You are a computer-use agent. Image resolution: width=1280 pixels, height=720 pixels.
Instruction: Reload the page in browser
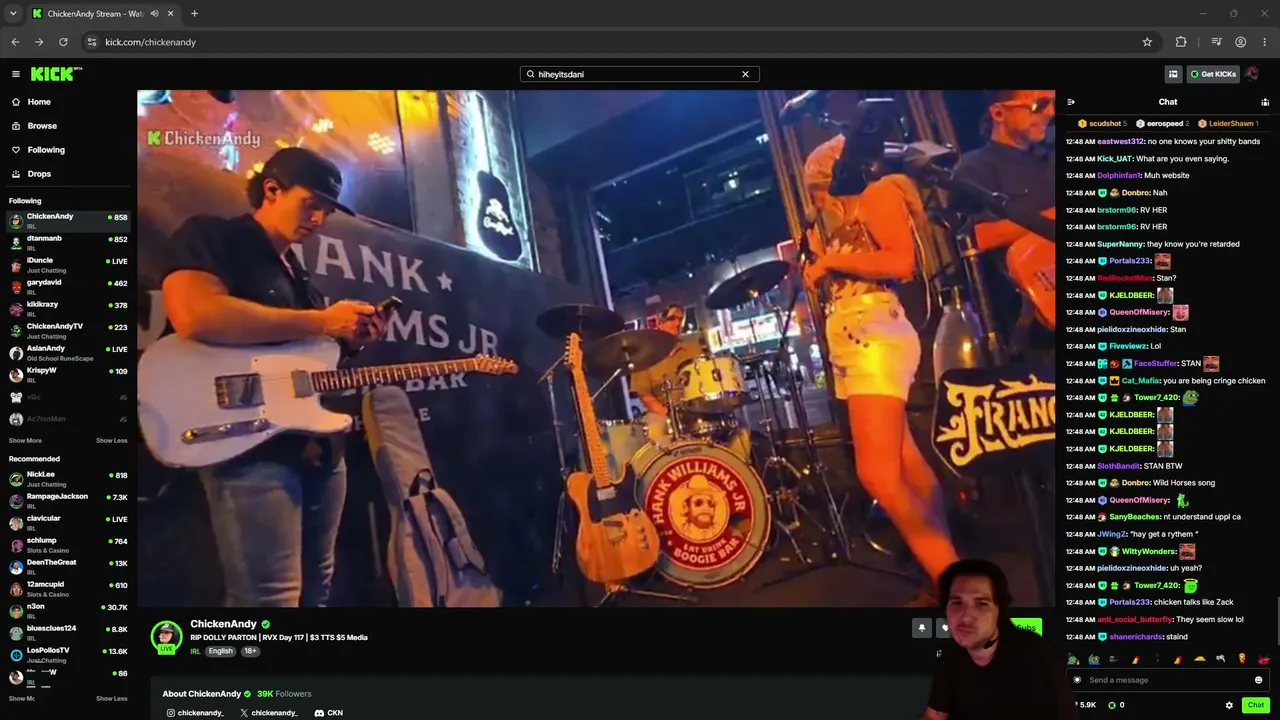63,42
